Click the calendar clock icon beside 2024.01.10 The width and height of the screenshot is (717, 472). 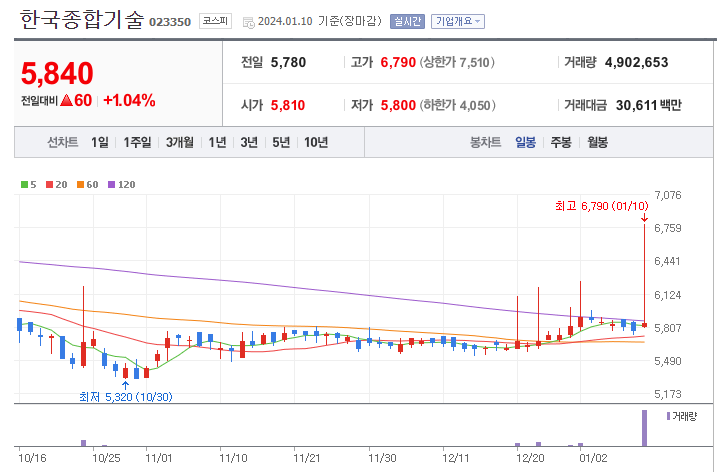click(x=248, y=22)
